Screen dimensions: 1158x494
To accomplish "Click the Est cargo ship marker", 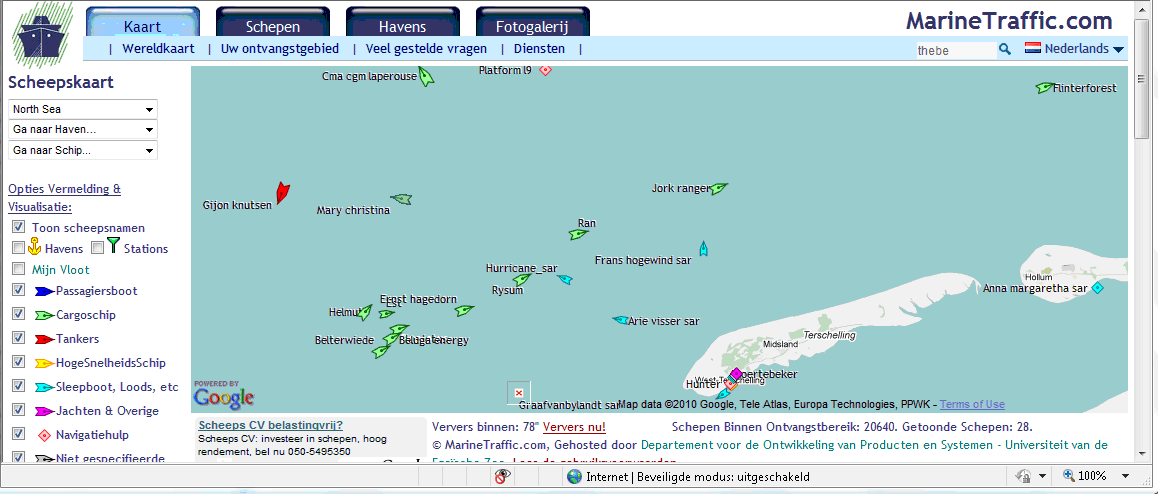I will (x=386, y=314).
